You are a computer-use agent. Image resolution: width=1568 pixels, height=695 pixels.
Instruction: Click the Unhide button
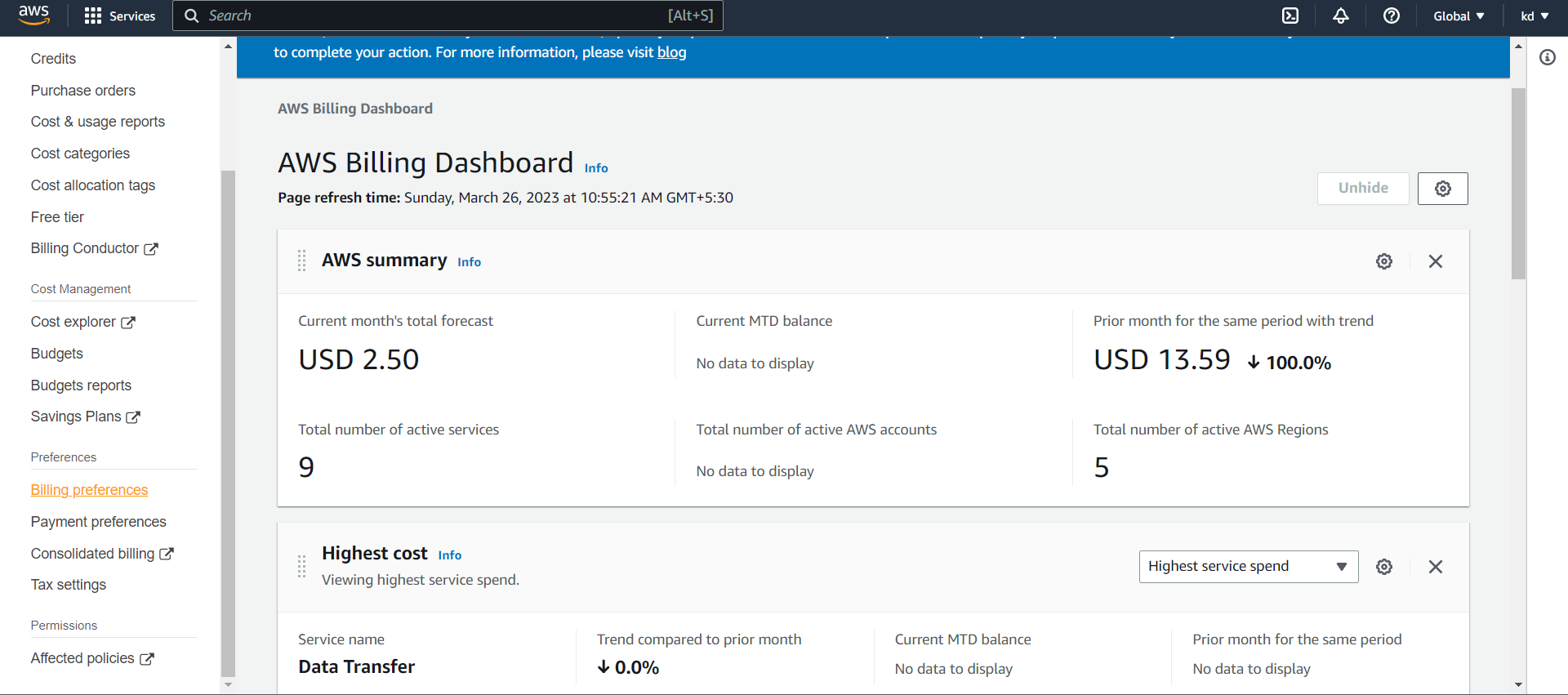coord(1363,189)
